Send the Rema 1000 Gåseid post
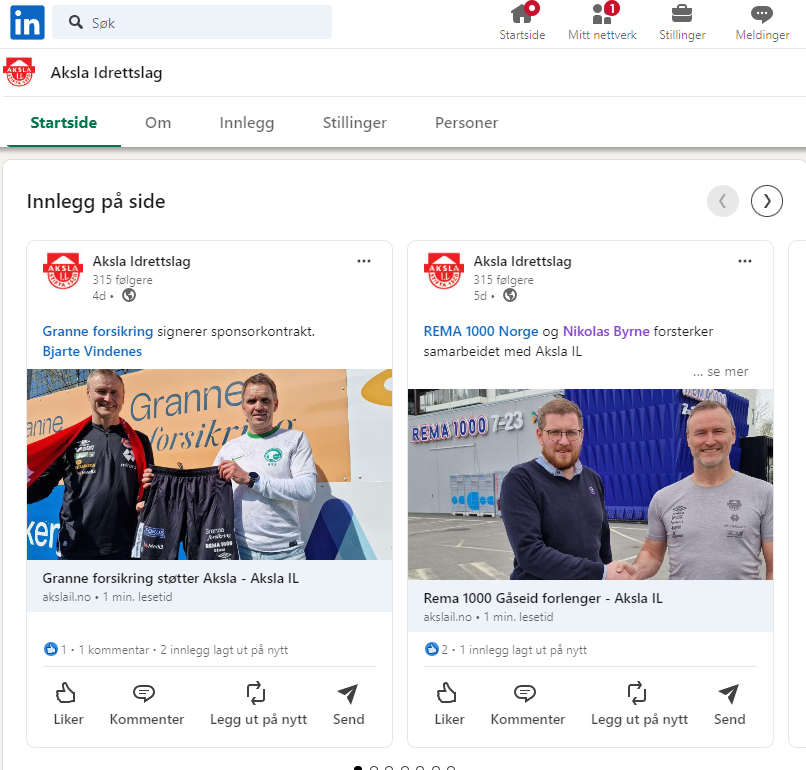The width and height of the screenshot is (806, 770). (x=729, y=704)
